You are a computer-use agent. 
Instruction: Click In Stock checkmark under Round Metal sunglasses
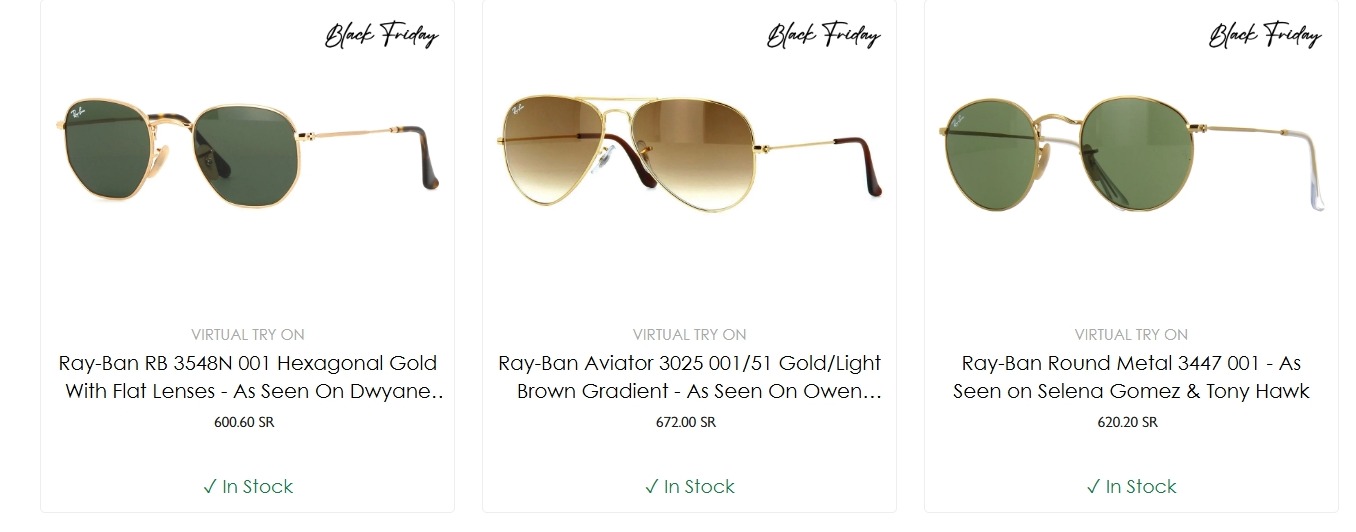[1093, 487]
